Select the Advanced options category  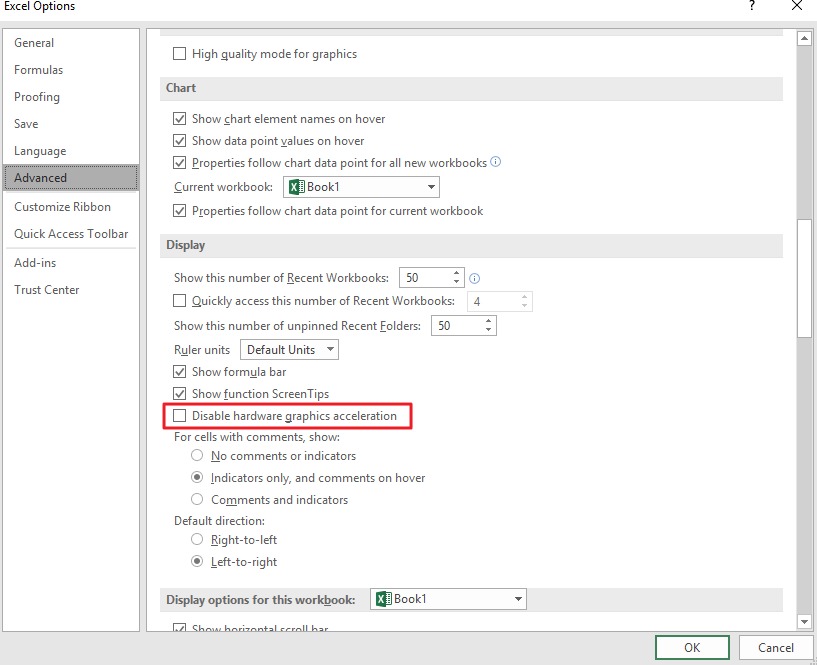tap(71, 178)
